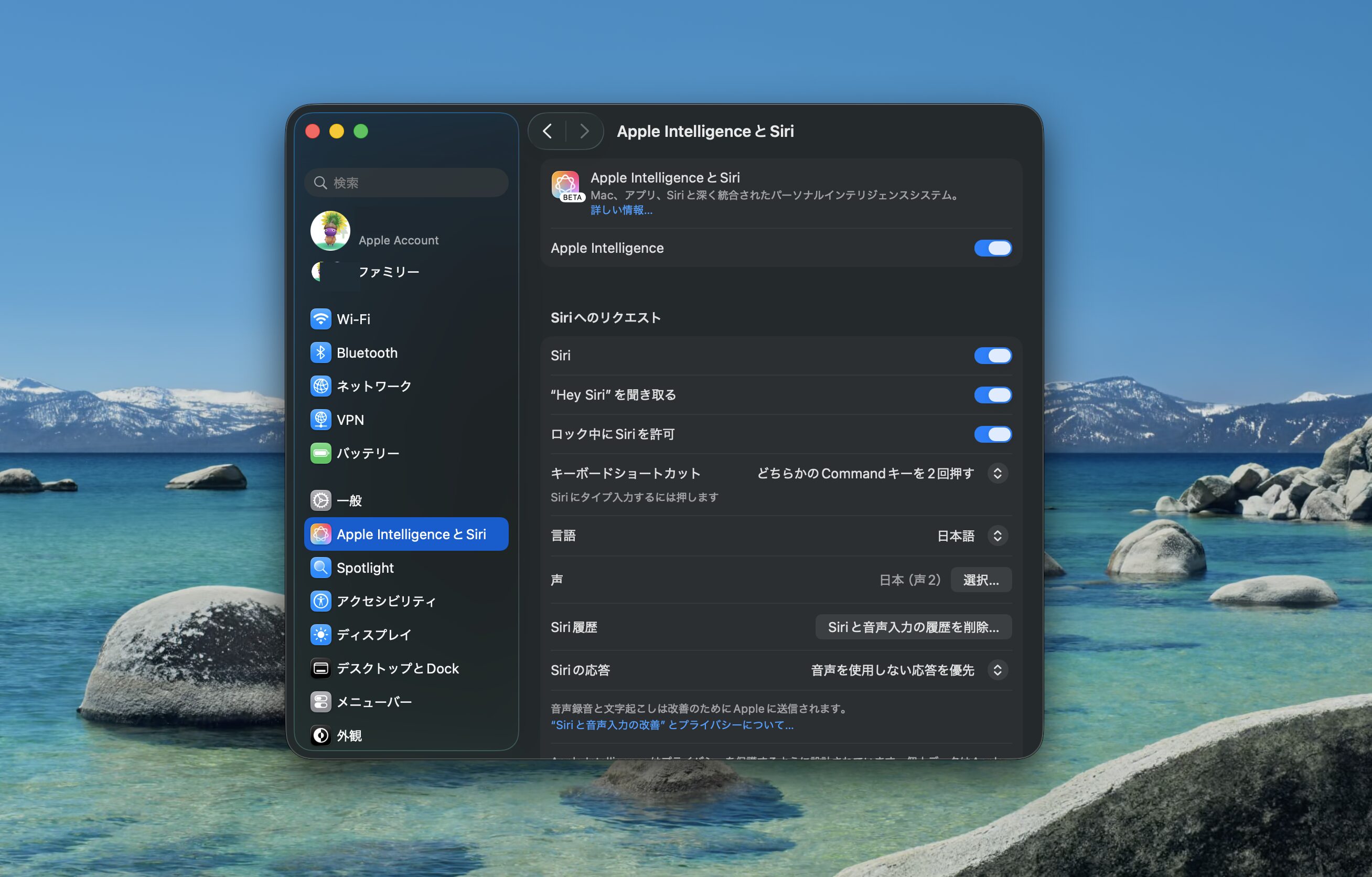1372x877 pixels.
Task: Click the バッテリー battery icon
Action: point(321,454)
